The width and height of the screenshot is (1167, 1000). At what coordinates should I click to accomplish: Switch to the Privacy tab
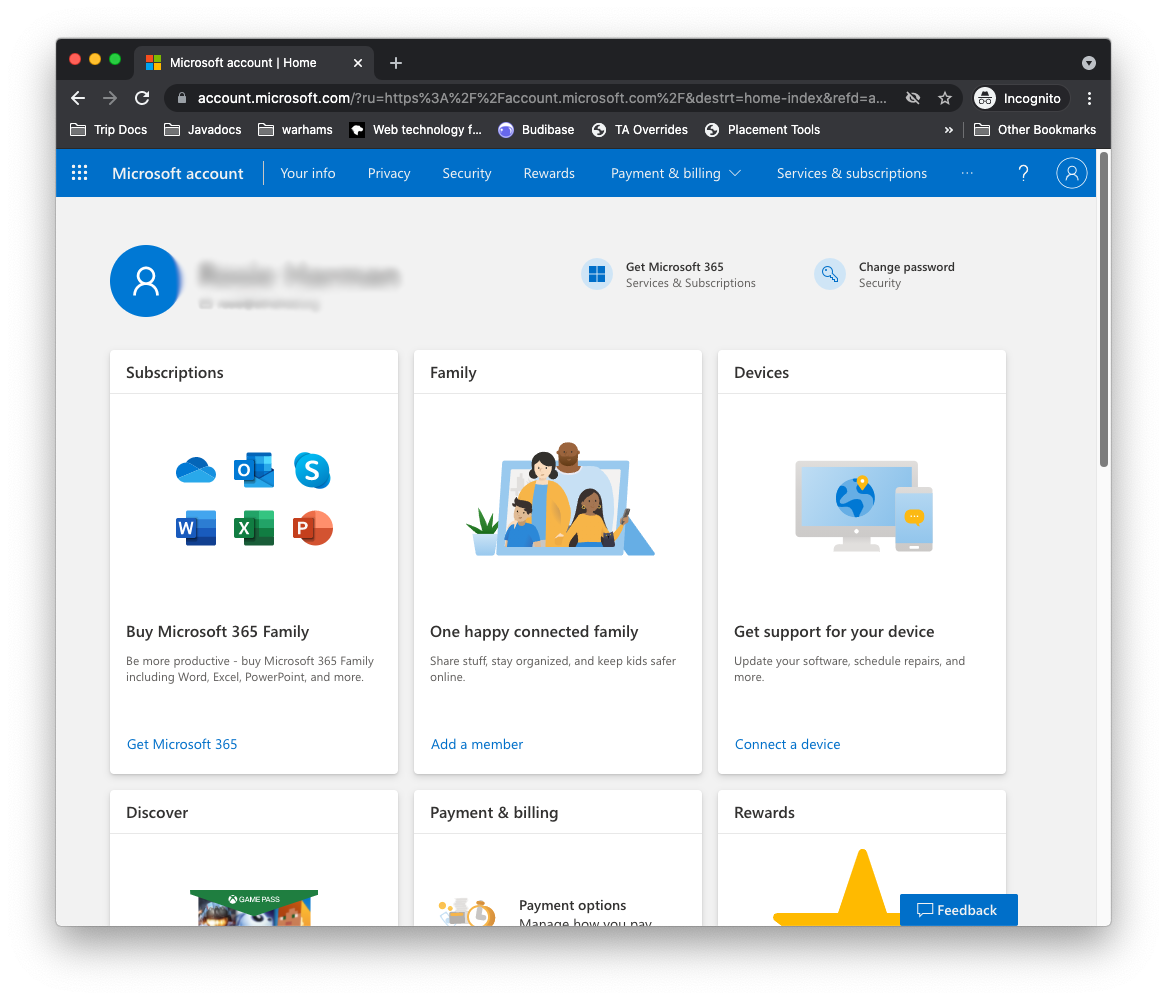[x=388, y=172]
